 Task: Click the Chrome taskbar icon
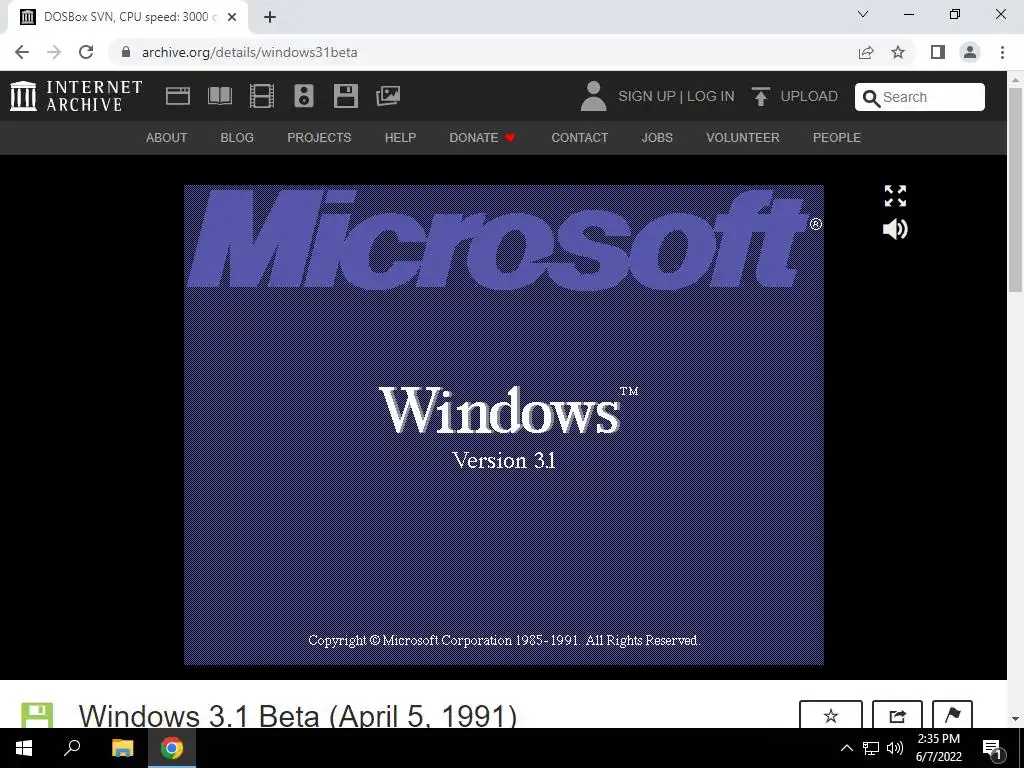(x=172, y=748)
